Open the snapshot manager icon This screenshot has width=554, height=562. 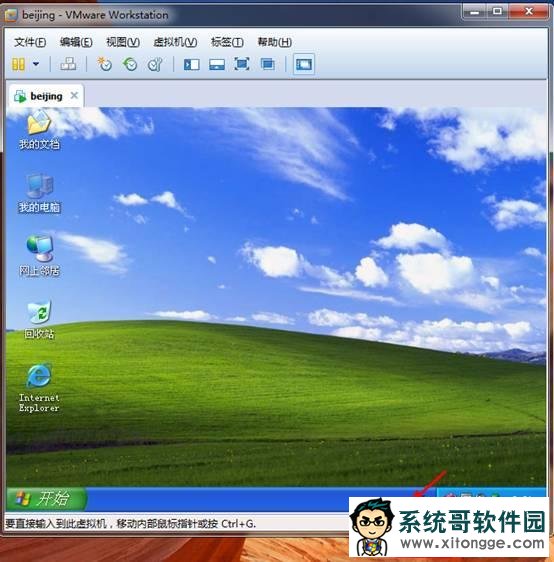(155, 65)
